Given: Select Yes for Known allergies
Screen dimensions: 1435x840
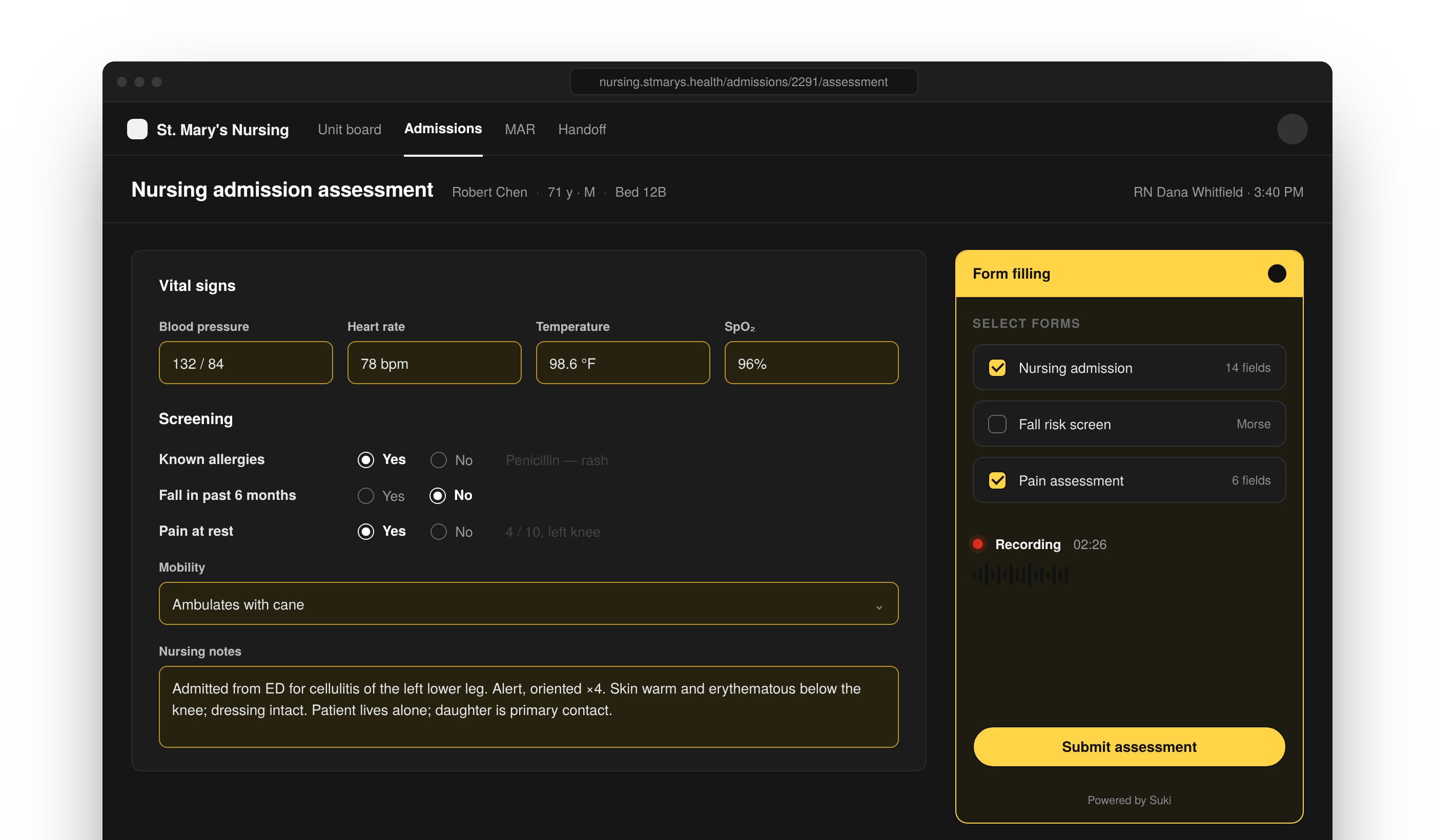Looking at the screenshot, I should [365, 460].
